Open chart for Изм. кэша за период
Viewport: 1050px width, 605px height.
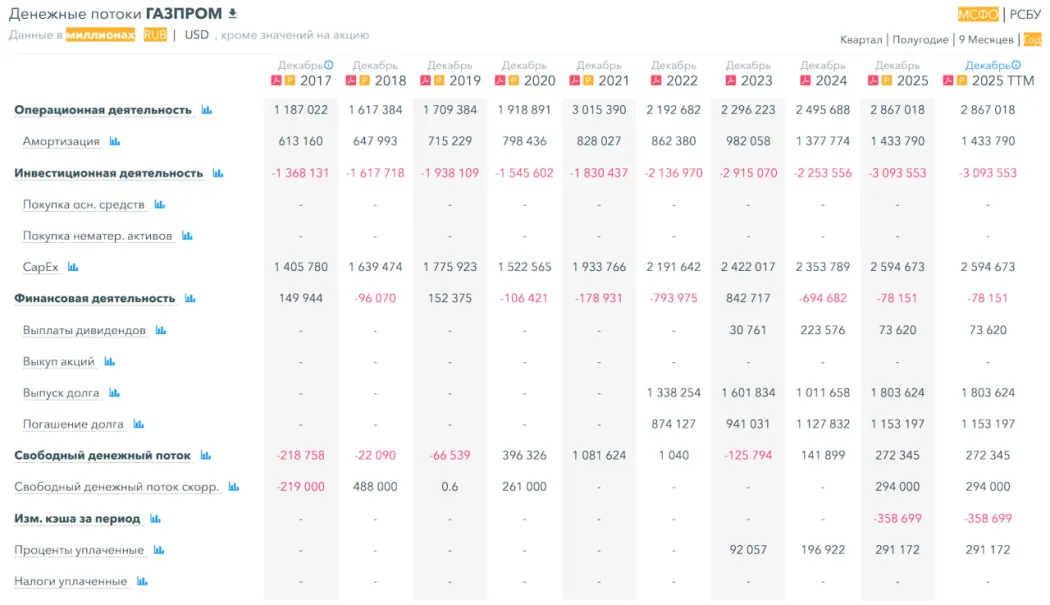(x=155, y=518)
